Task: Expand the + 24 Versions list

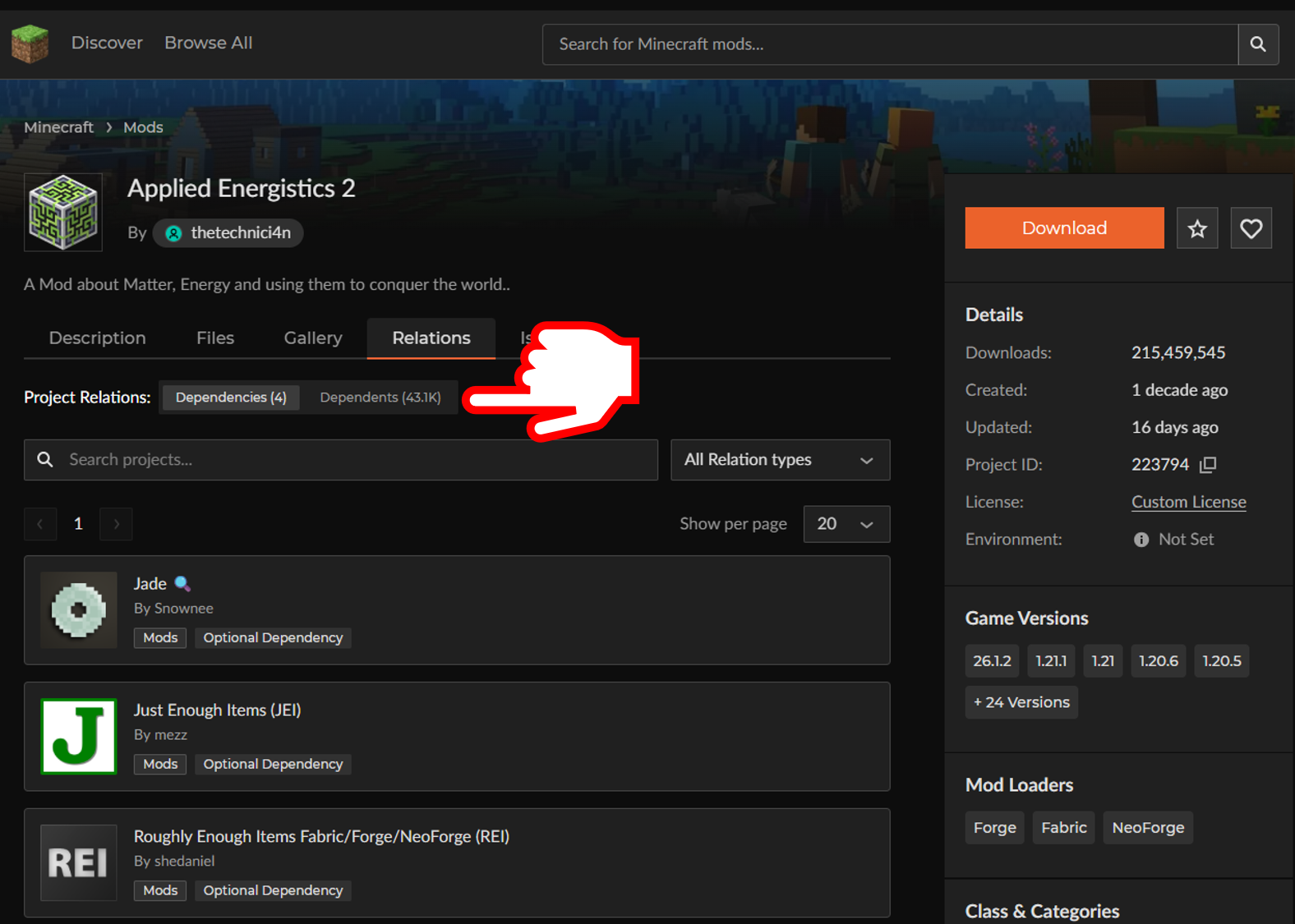Action: 1021,702
